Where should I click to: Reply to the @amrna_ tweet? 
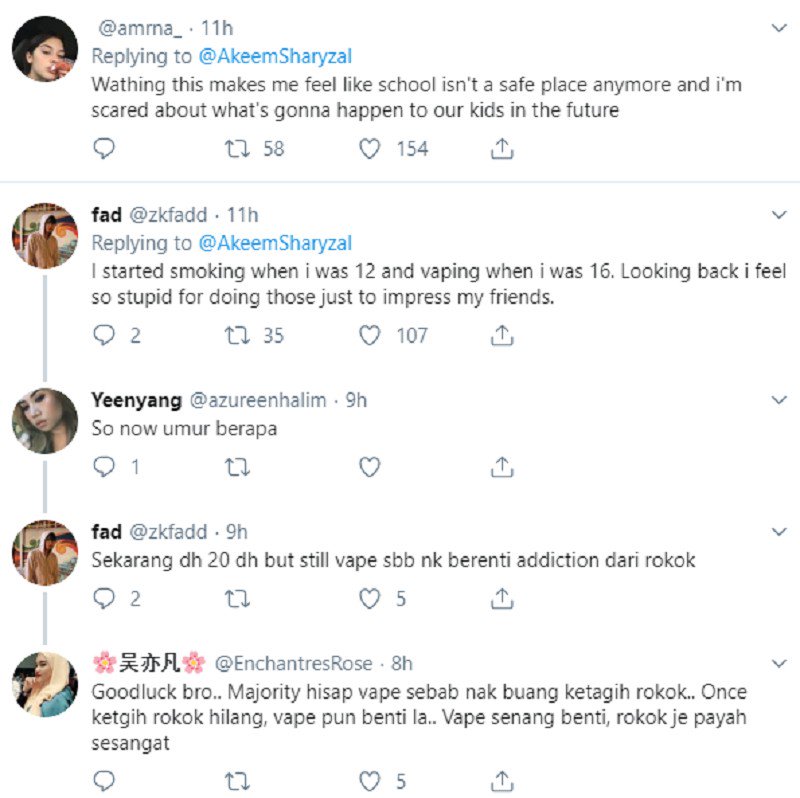point(104,149)
